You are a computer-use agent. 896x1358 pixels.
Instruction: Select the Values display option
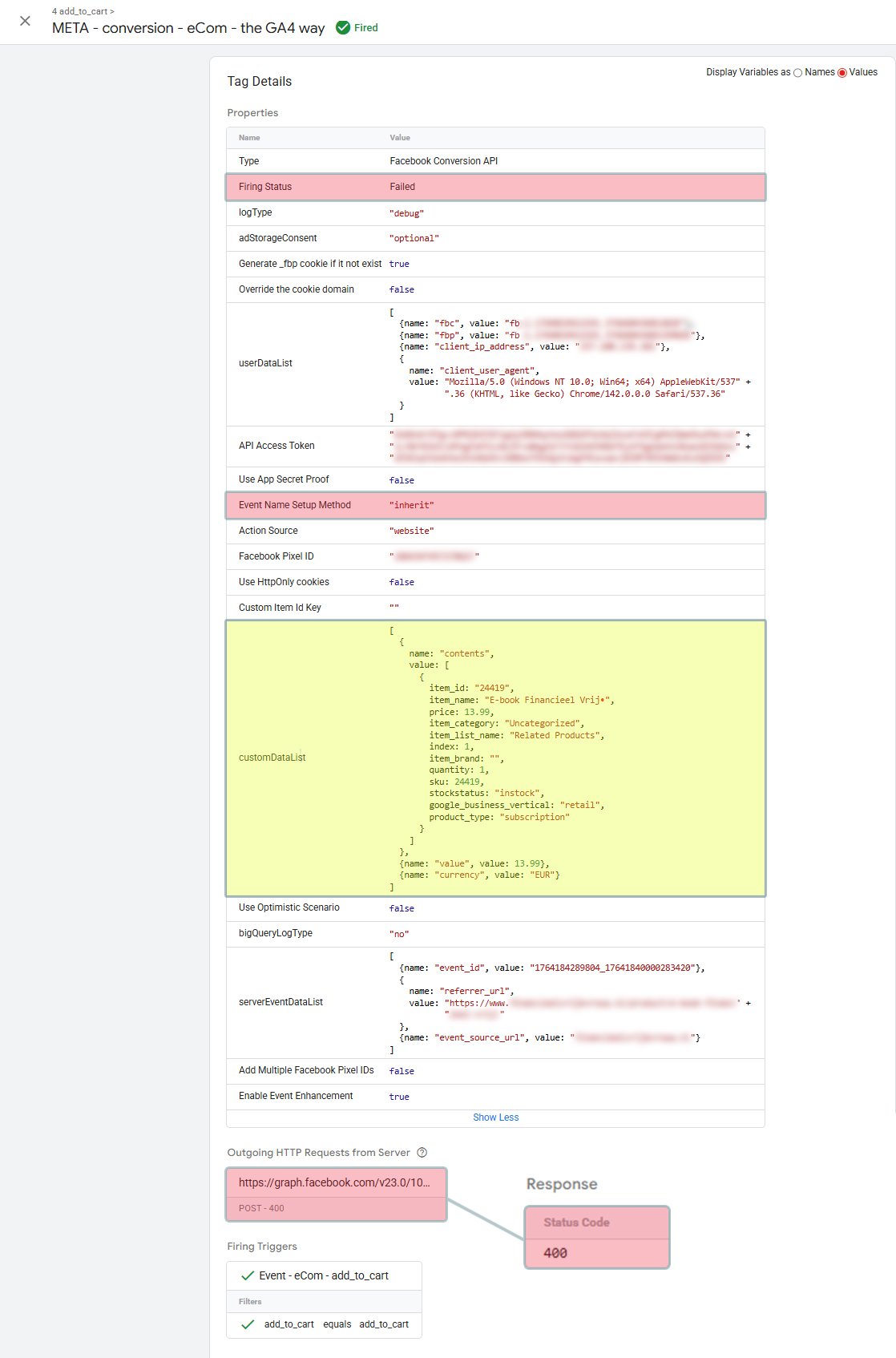842,73
